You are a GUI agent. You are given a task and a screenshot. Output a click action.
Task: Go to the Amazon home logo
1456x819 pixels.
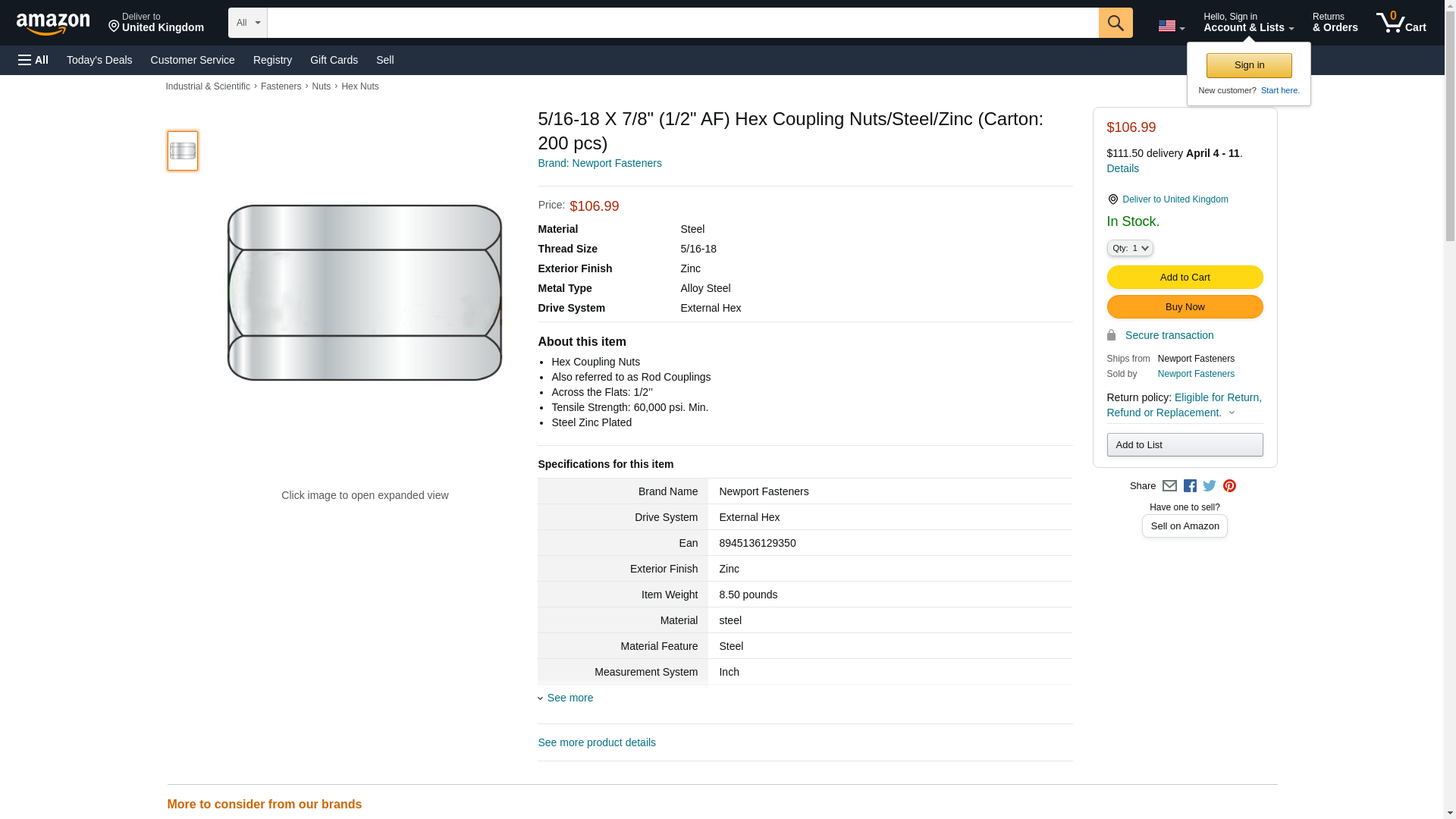pyautogui.click(x=53, y=24)
